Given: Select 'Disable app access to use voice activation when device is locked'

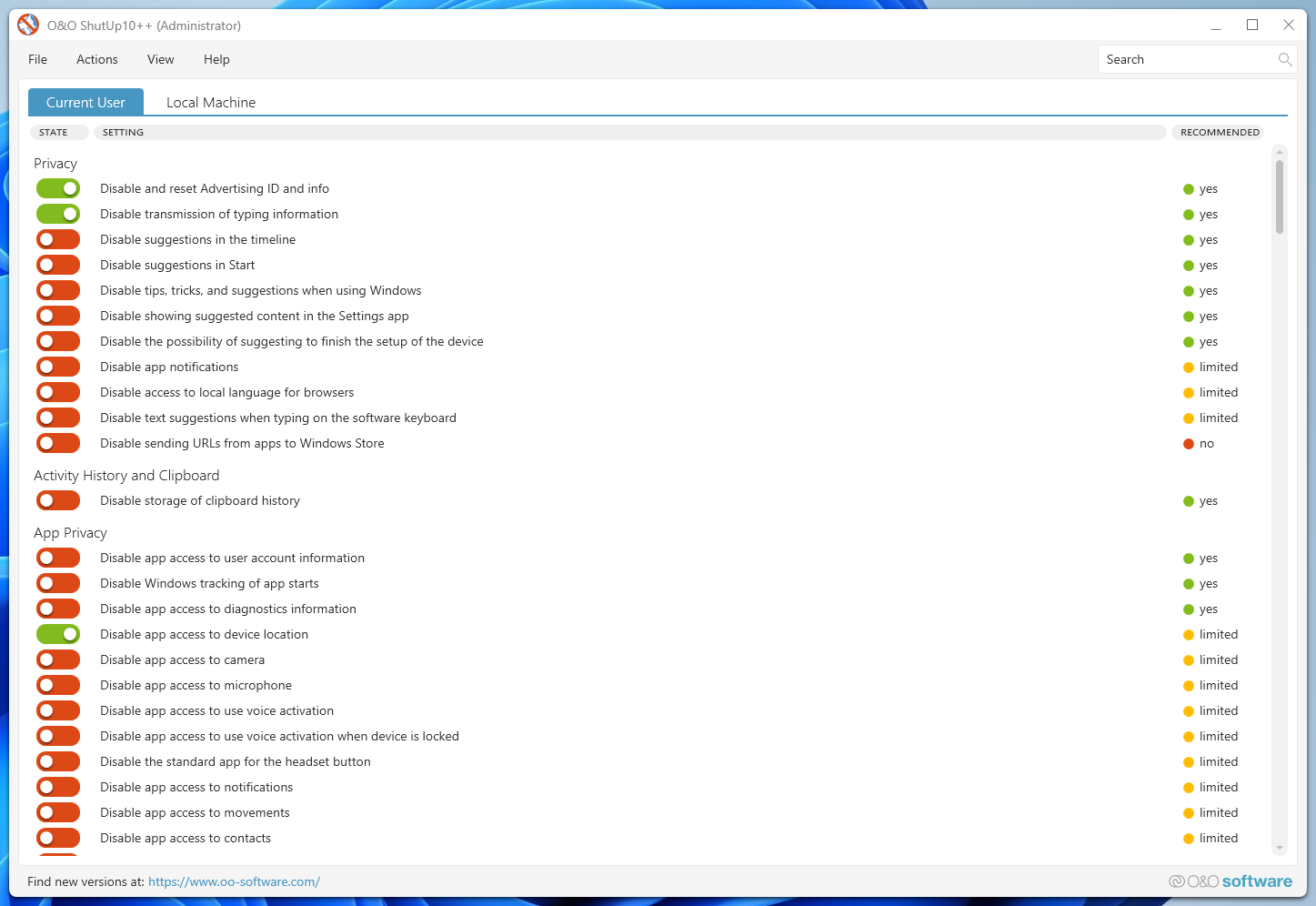Looking at the screenshot, I should click(279, 736).
